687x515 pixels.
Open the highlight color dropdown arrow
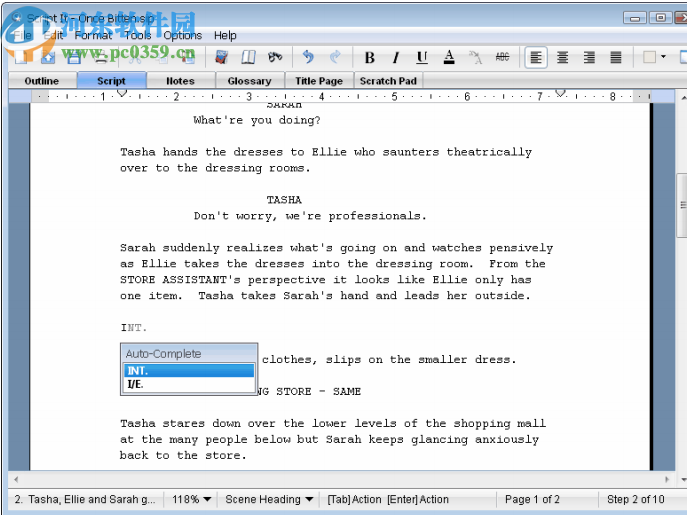(663, 57)
